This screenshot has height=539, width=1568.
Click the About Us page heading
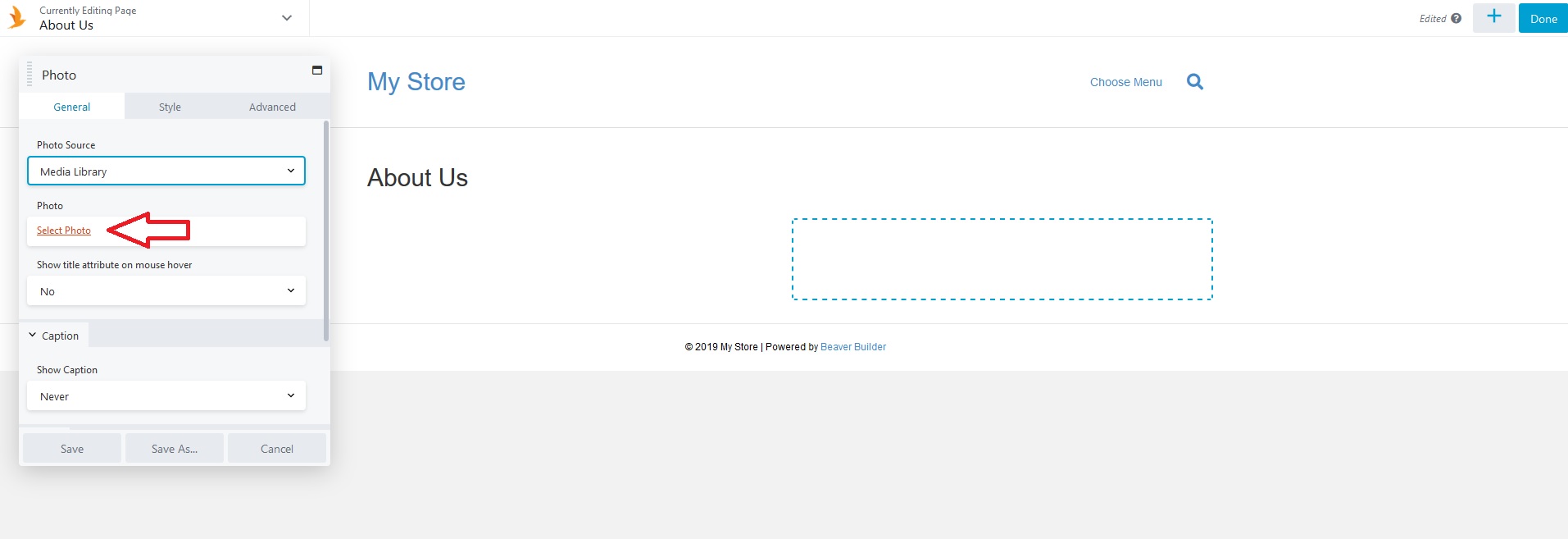[417, 177]
